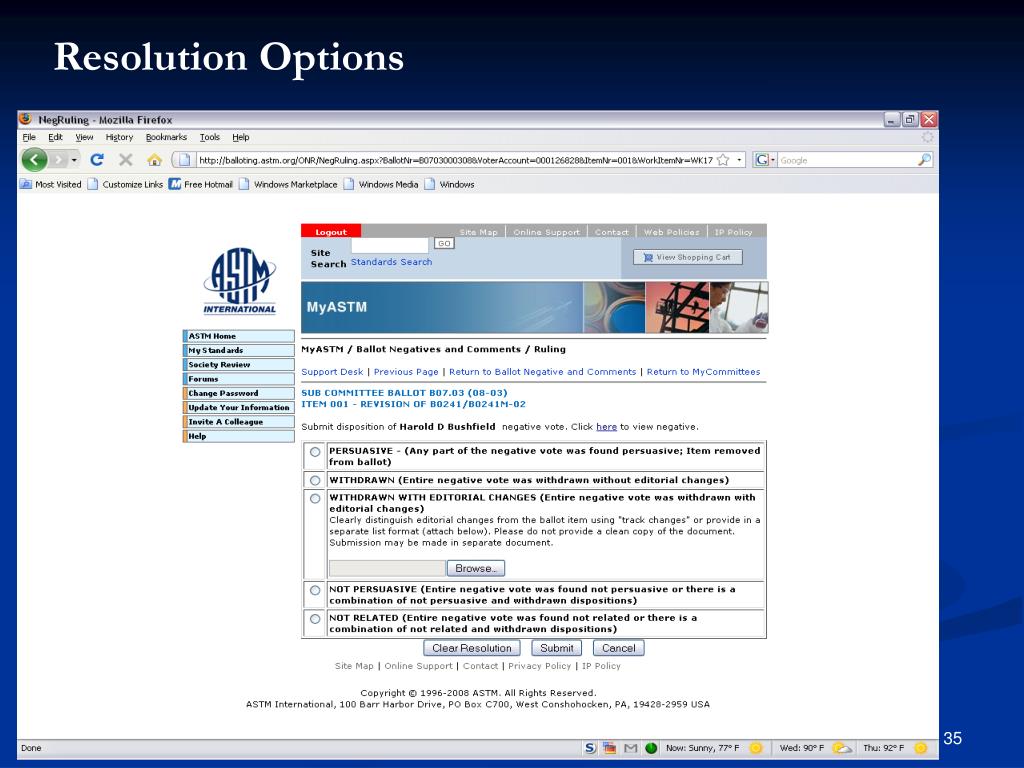Click the mail envelope status bar icon
This screenshot has width=1024, height=768.
coord(630,748)
